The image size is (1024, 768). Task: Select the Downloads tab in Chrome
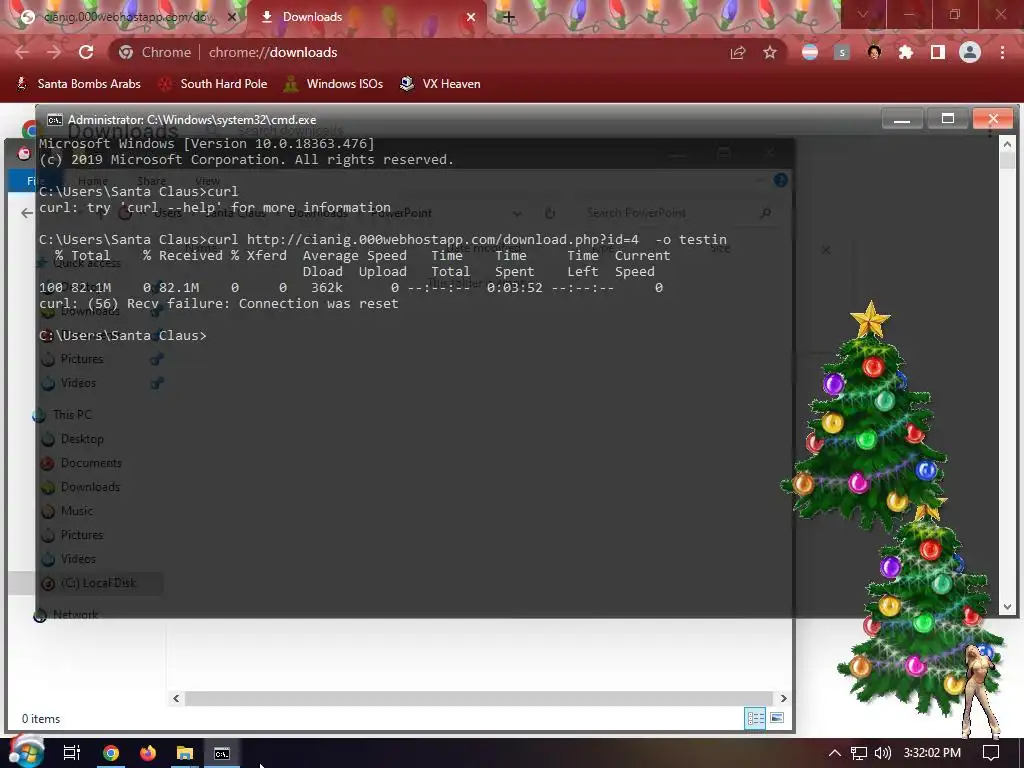tap(366, 17)
